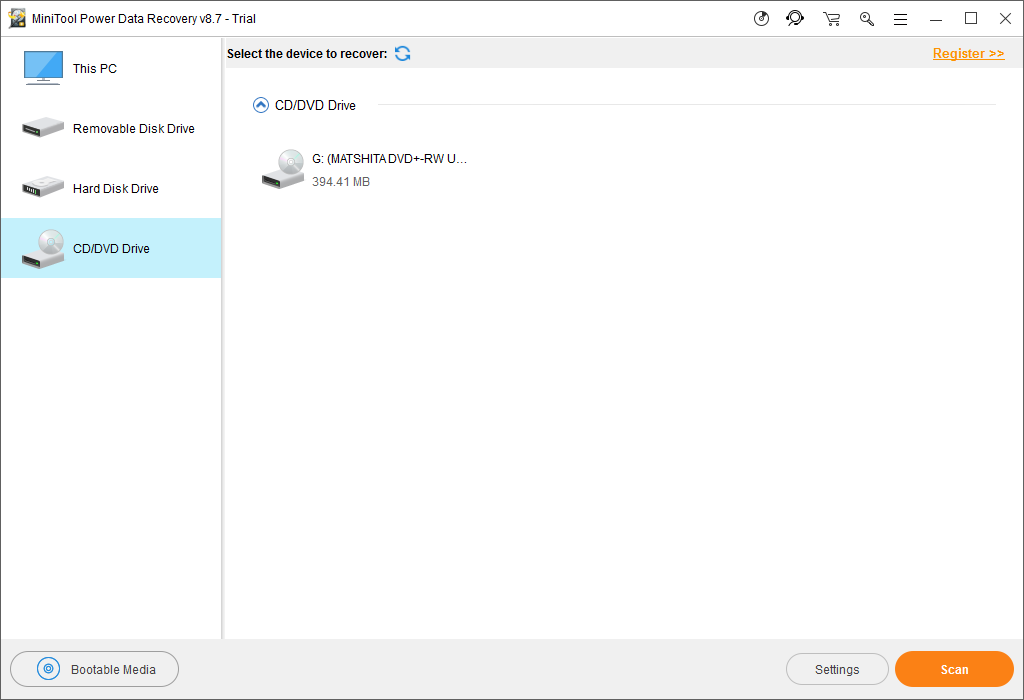Open scan Settings
Viewport: 1024px width, 700px height.
[837, 669]
